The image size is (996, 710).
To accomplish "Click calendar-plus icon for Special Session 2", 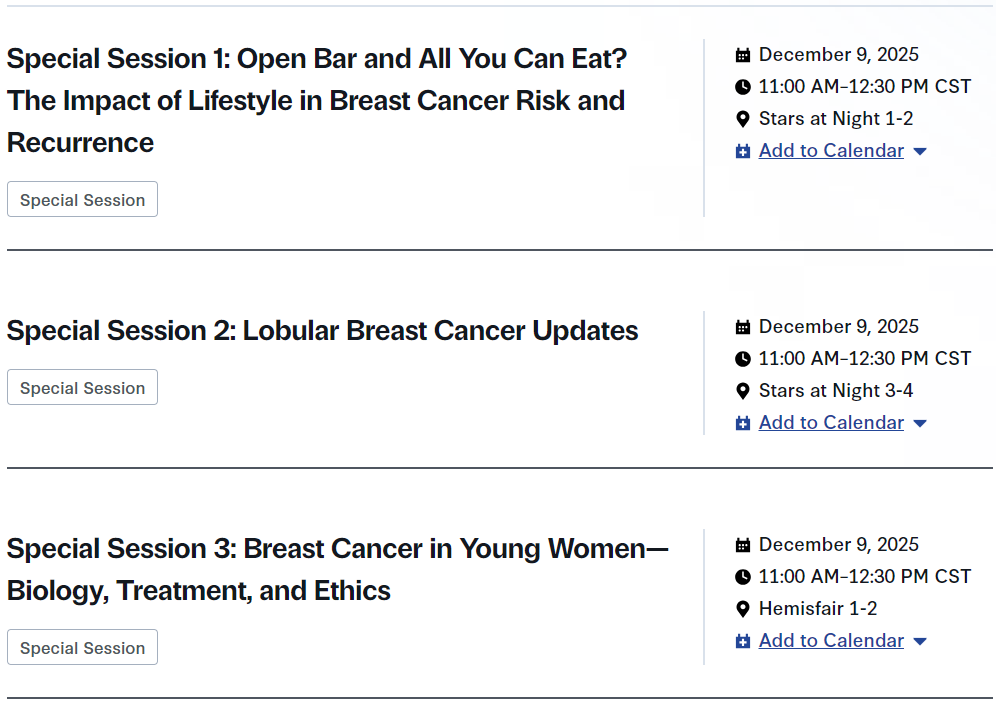I will (x=743, y=424).
